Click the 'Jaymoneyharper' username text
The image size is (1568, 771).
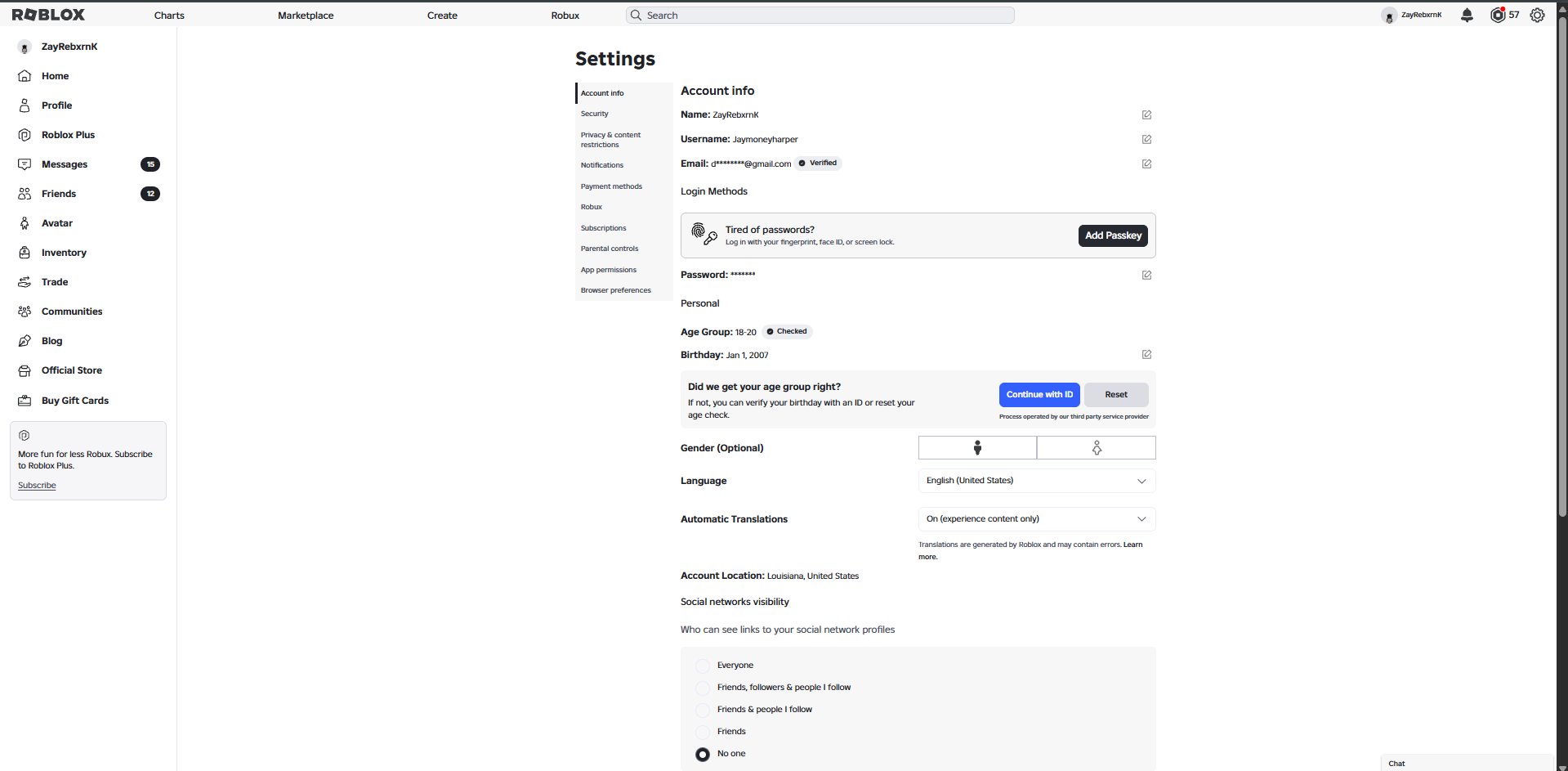pos(766,140)
